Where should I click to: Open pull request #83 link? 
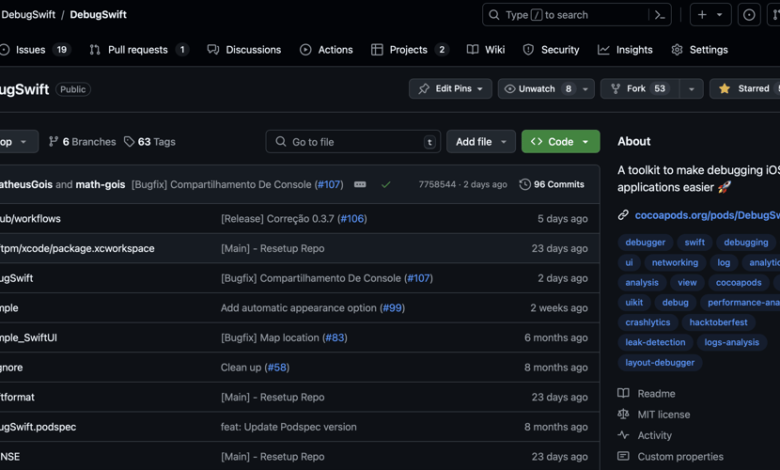pos(335,338)
